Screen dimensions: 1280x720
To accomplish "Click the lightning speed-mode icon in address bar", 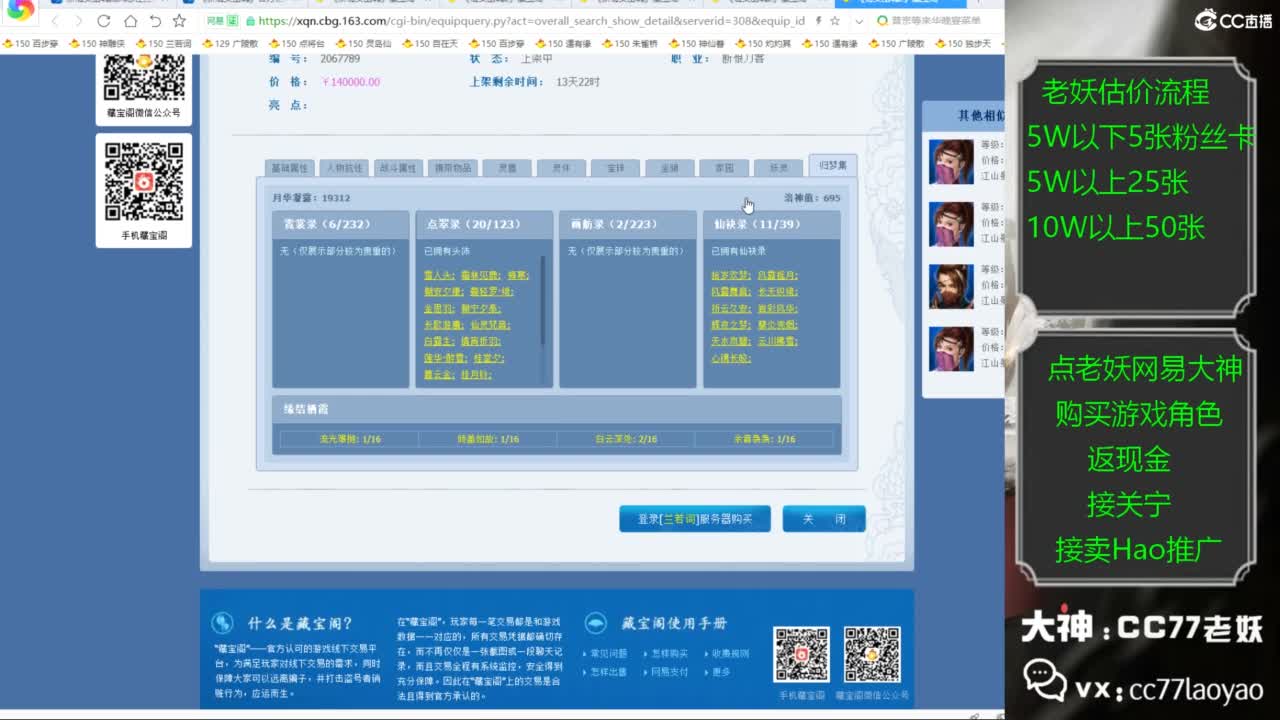I will 820,21.
